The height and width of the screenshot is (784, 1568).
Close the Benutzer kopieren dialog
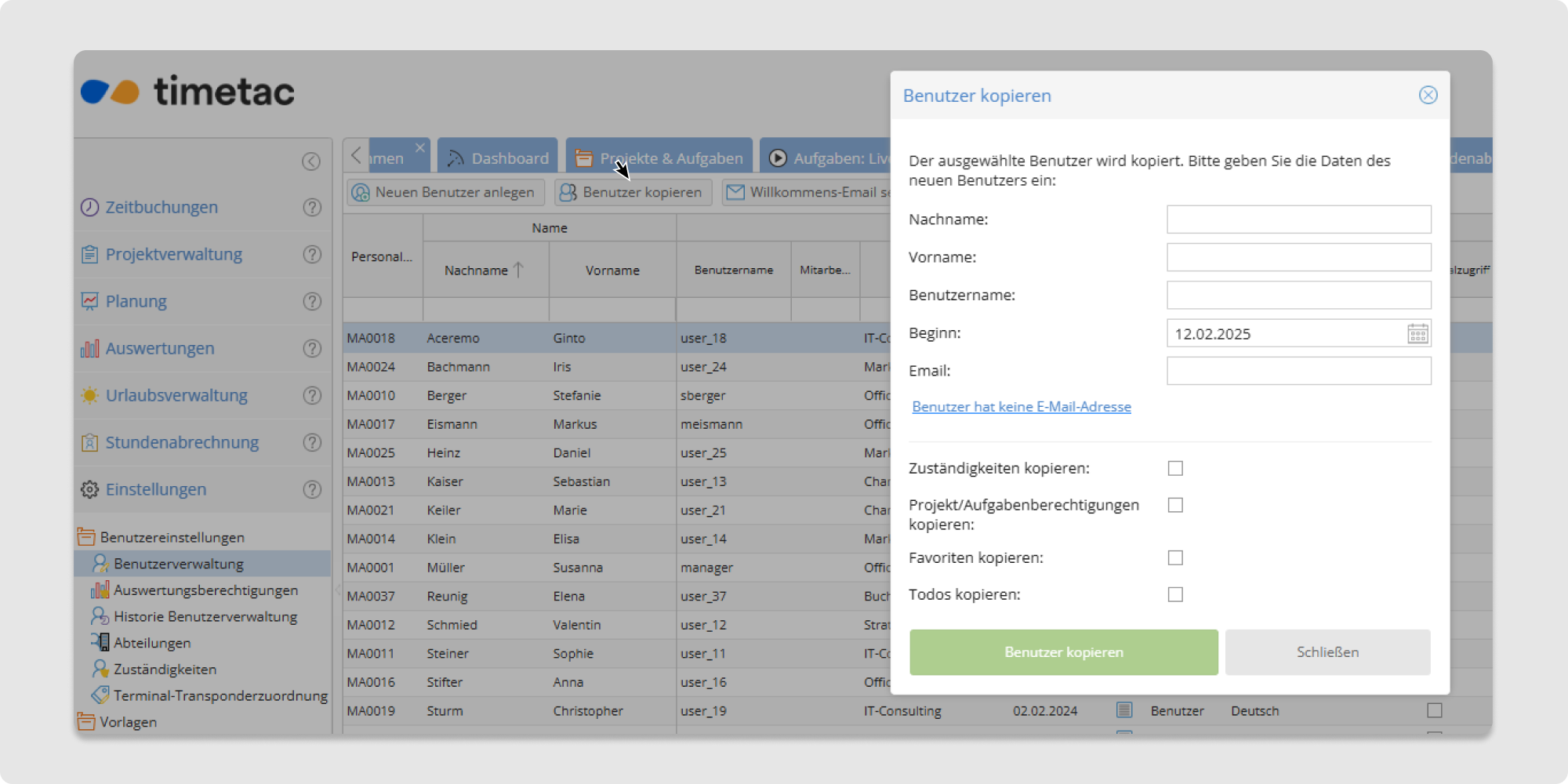[x=1428, y=96]
